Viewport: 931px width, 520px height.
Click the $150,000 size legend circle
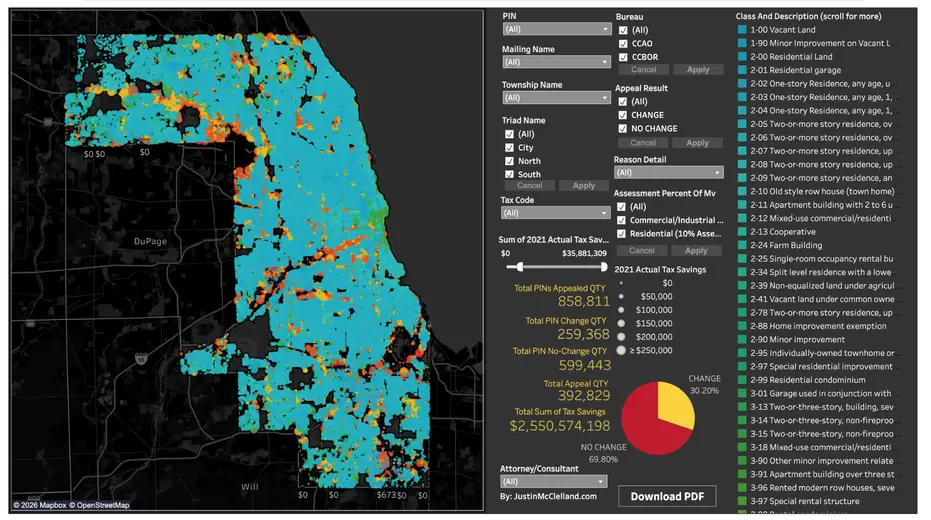[621, 324]
